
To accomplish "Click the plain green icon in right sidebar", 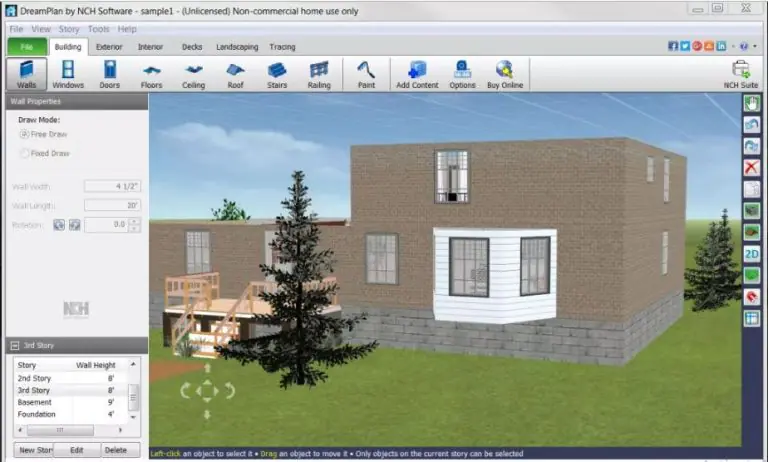I will [751, 275].
